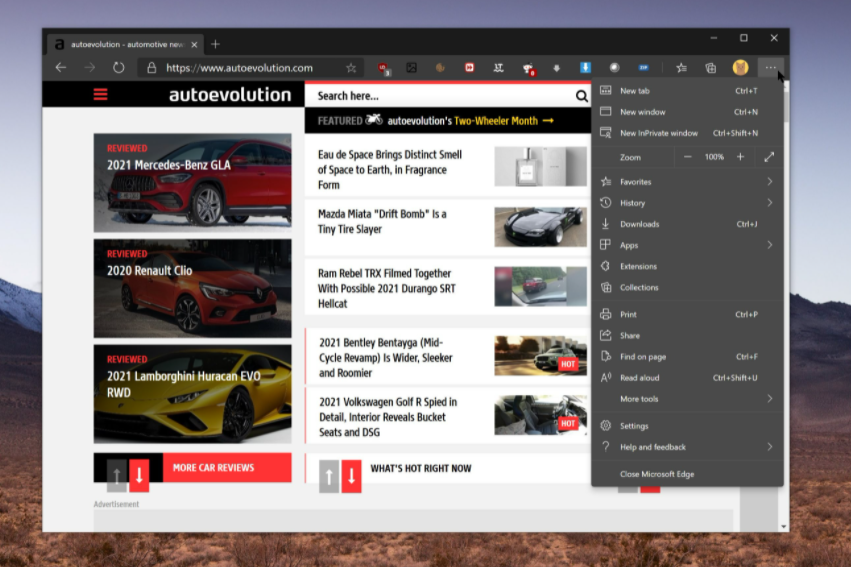Choose Find on page
This screenshot has height=567, width=851.
click(687, 356)
